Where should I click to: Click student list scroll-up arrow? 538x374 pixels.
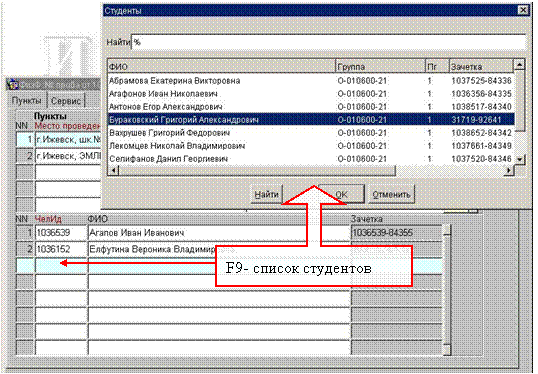519,65
